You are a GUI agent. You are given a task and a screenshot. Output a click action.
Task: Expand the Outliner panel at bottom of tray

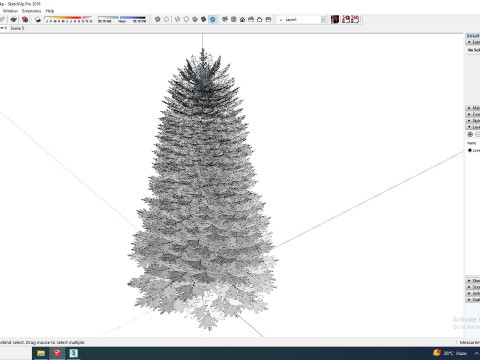click(469, 300)
